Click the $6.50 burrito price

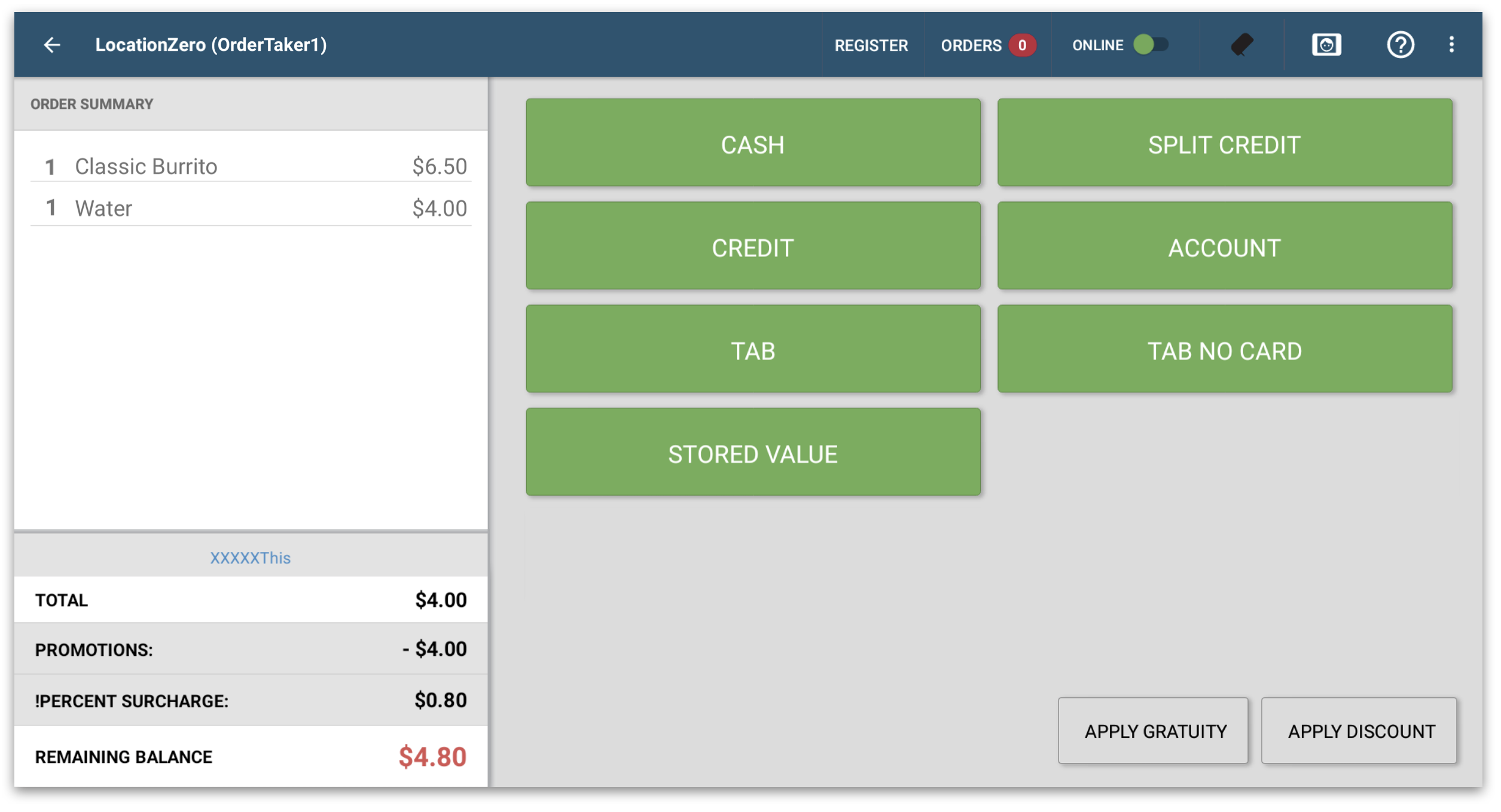pos(440,167)
